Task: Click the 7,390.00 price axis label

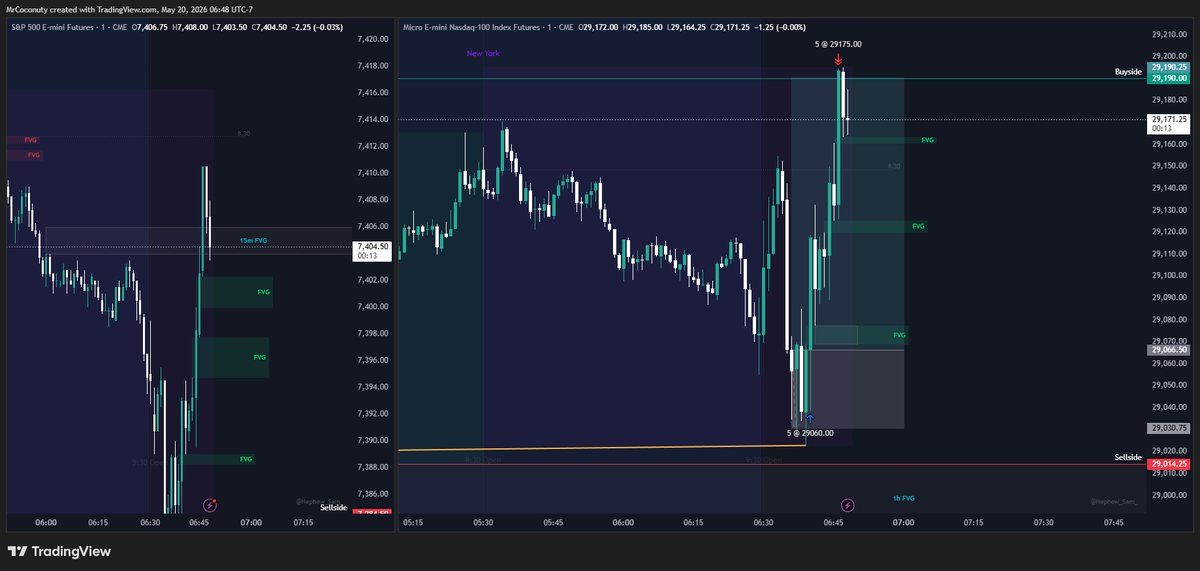Action: [372, 440]
